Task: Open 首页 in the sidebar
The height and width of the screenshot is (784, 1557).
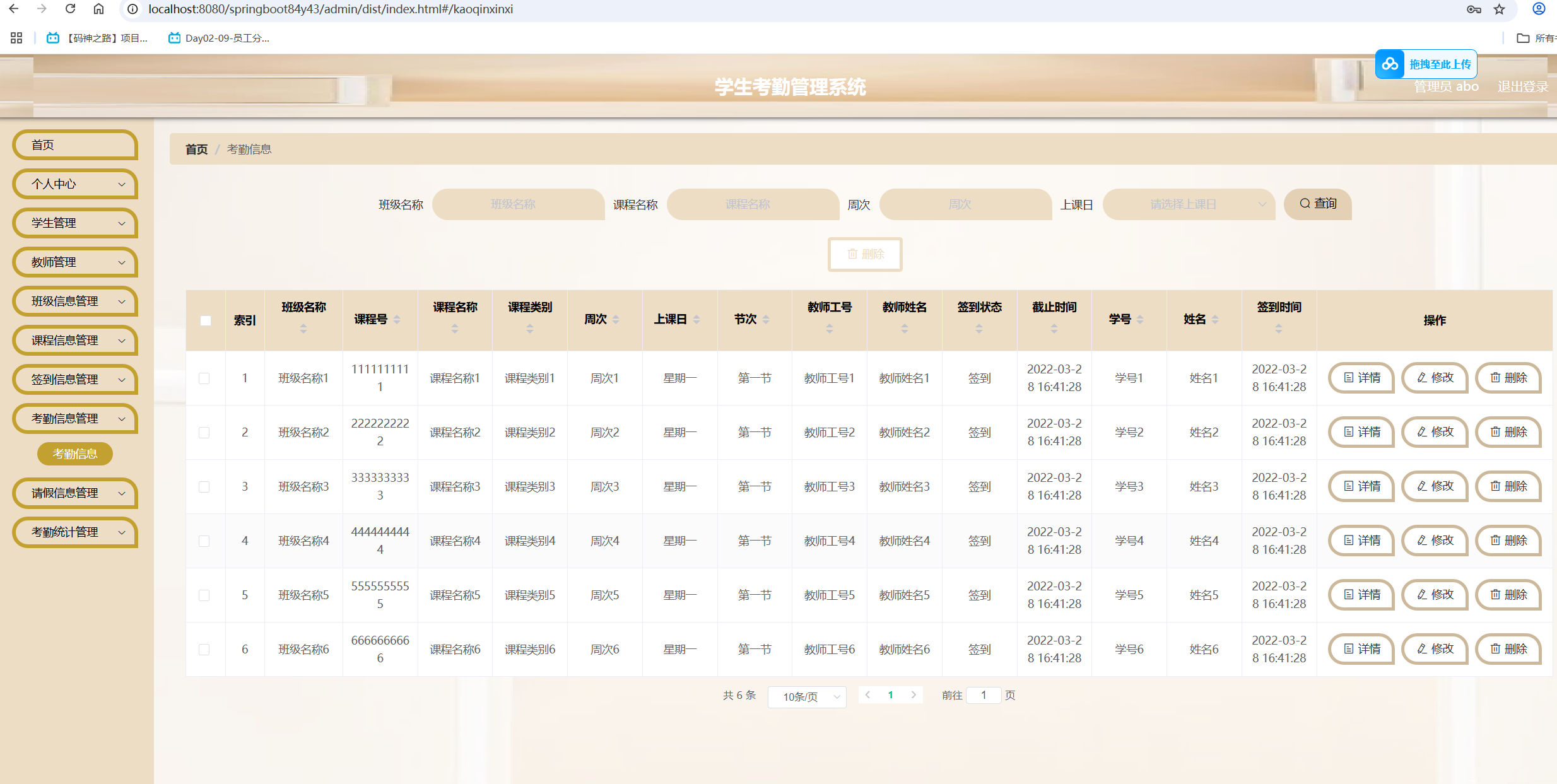Action: pos(75,145)
